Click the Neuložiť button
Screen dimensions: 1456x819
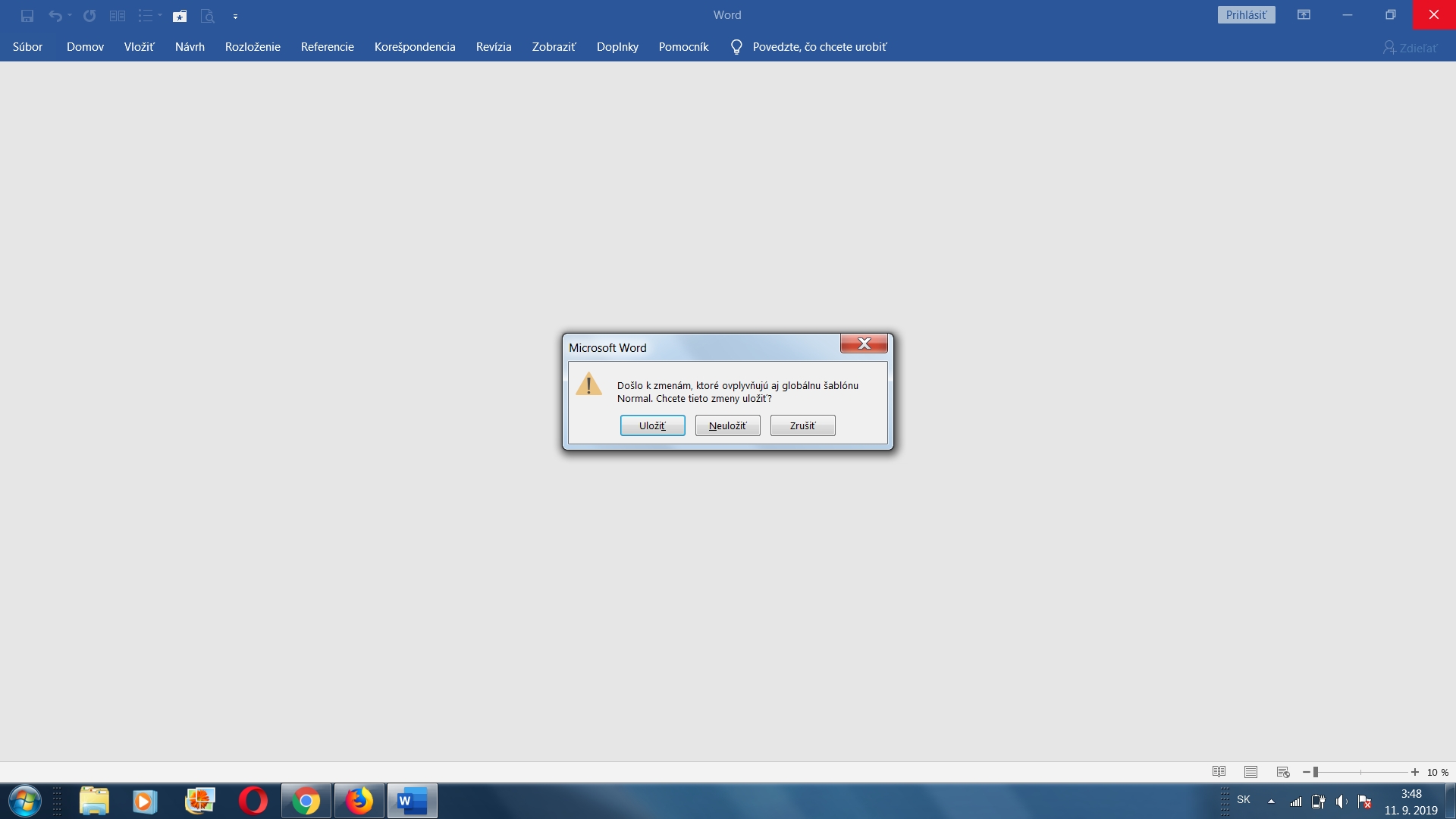(727, 425)
